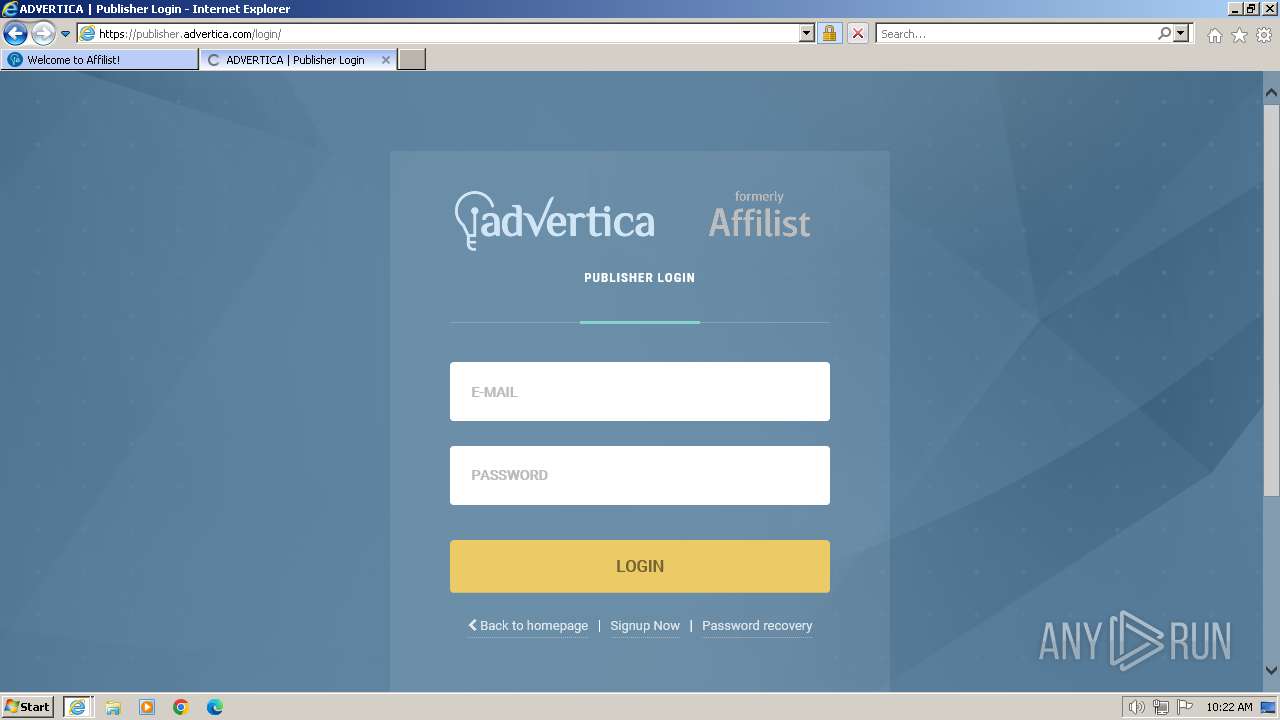Click the browser Forward arrow button
The width and height of the screenshot is (1280, 720).
[43, 33]
